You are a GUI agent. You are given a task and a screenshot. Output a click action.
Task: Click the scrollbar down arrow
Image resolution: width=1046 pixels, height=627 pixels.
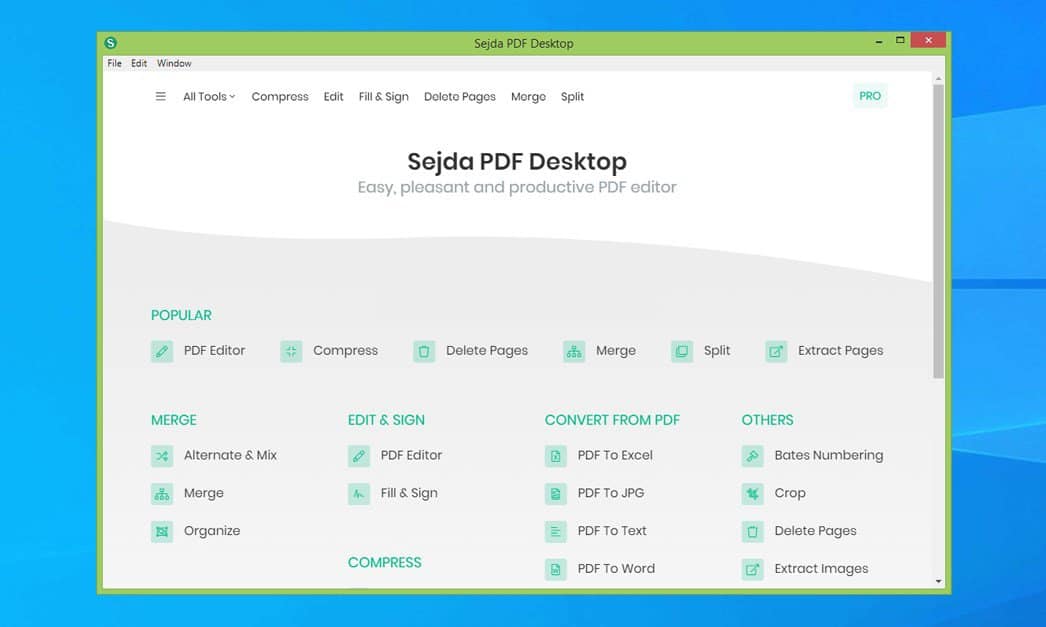(938, 581)
